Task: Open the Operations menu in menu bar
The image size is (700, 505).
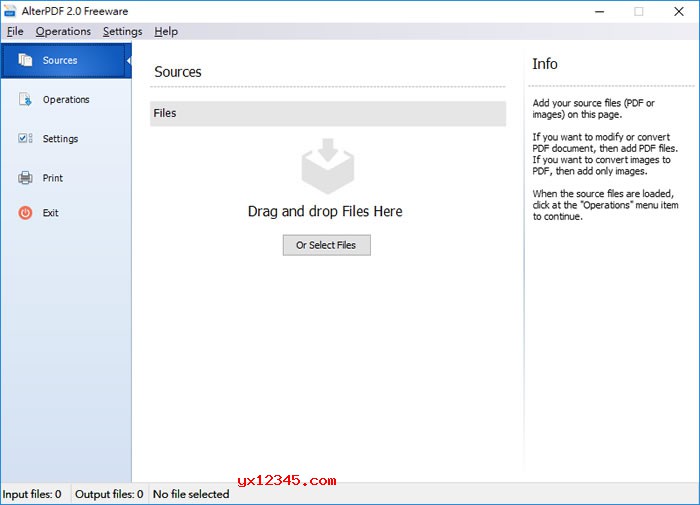Action: [63, 31]
